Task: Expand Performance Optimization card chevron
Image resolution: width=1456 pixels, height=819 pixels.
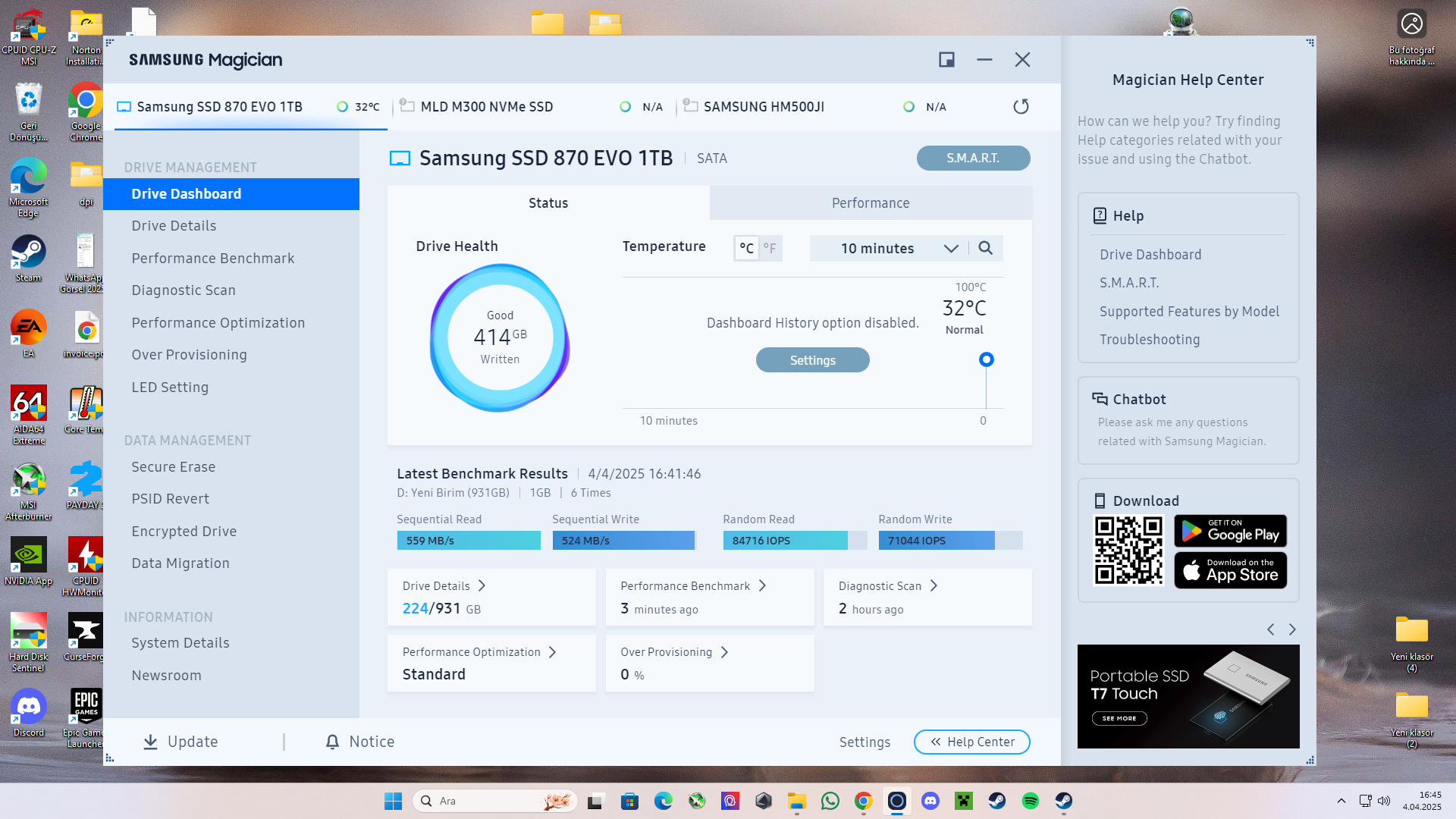Action: tap(552, 652)
